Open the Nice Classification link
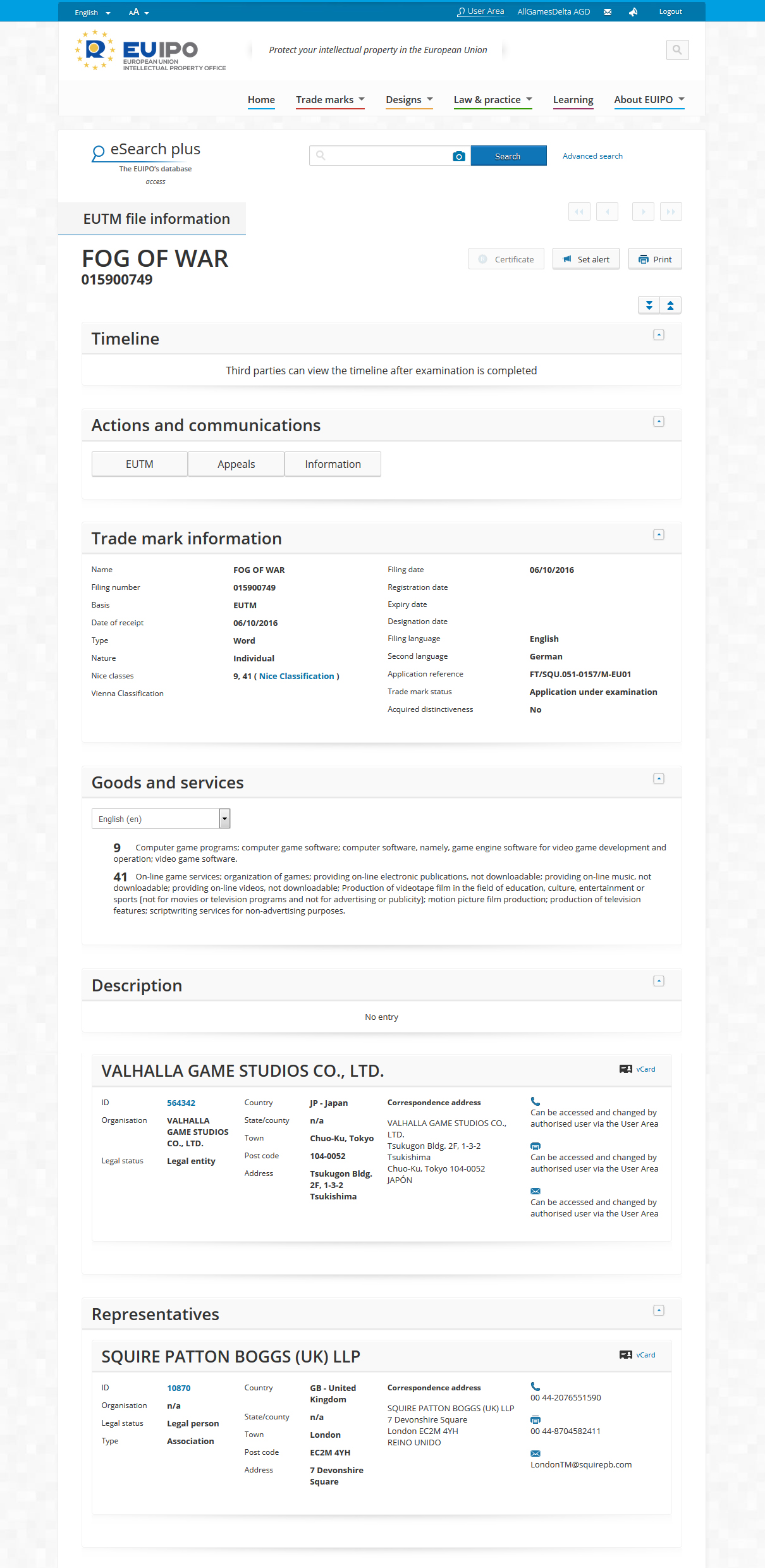This screenshot has height=1568, width=765. coord(297,676)
